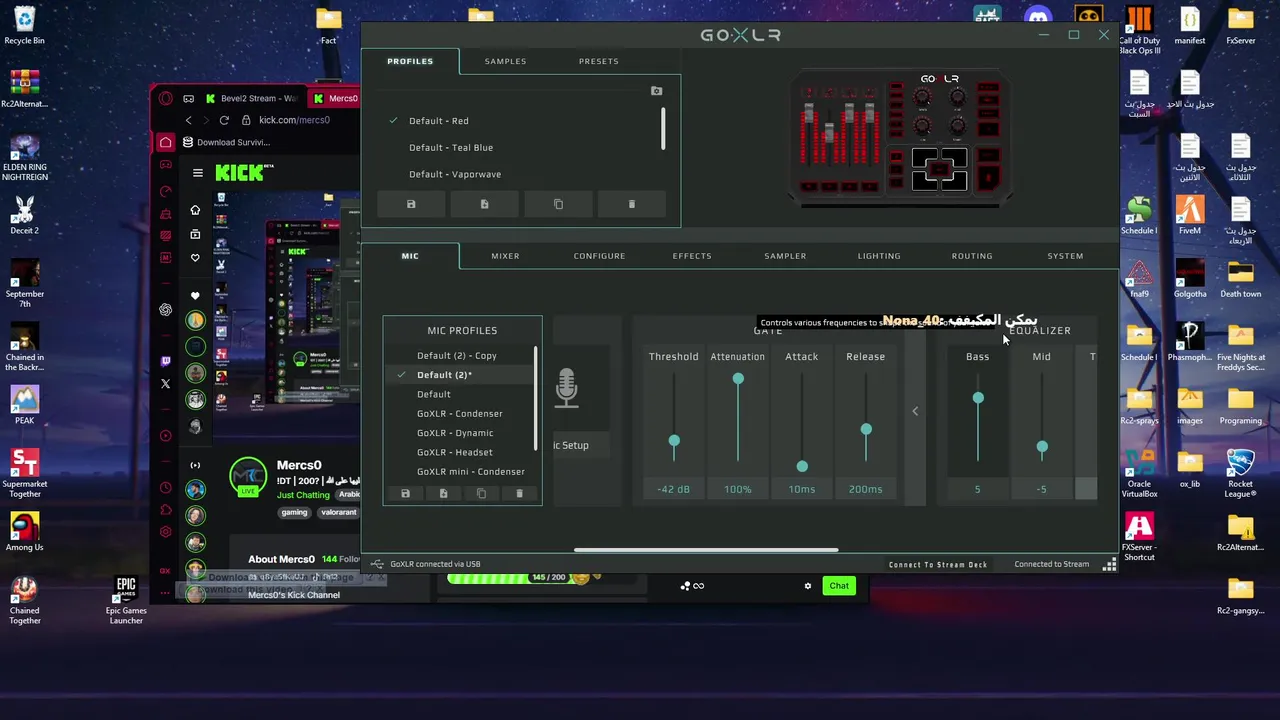The height and width of the screenshot is (720, 1280).
Task: Open Twitch in Opera sidebar
Action: click(x=166, y=362)
